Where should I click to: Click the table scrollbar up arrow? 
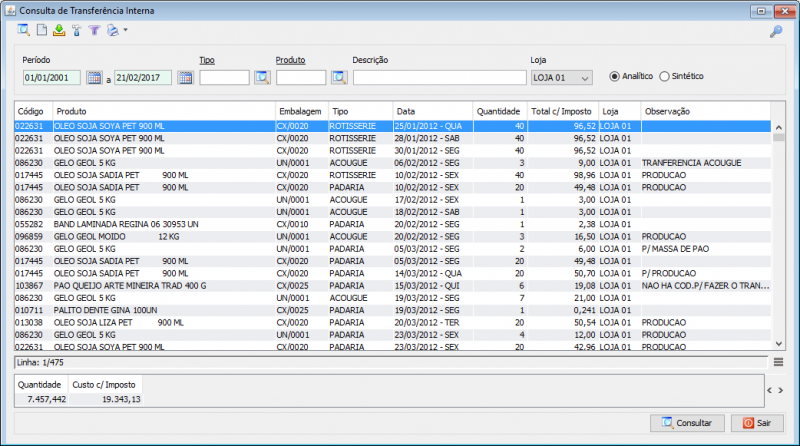779,127
